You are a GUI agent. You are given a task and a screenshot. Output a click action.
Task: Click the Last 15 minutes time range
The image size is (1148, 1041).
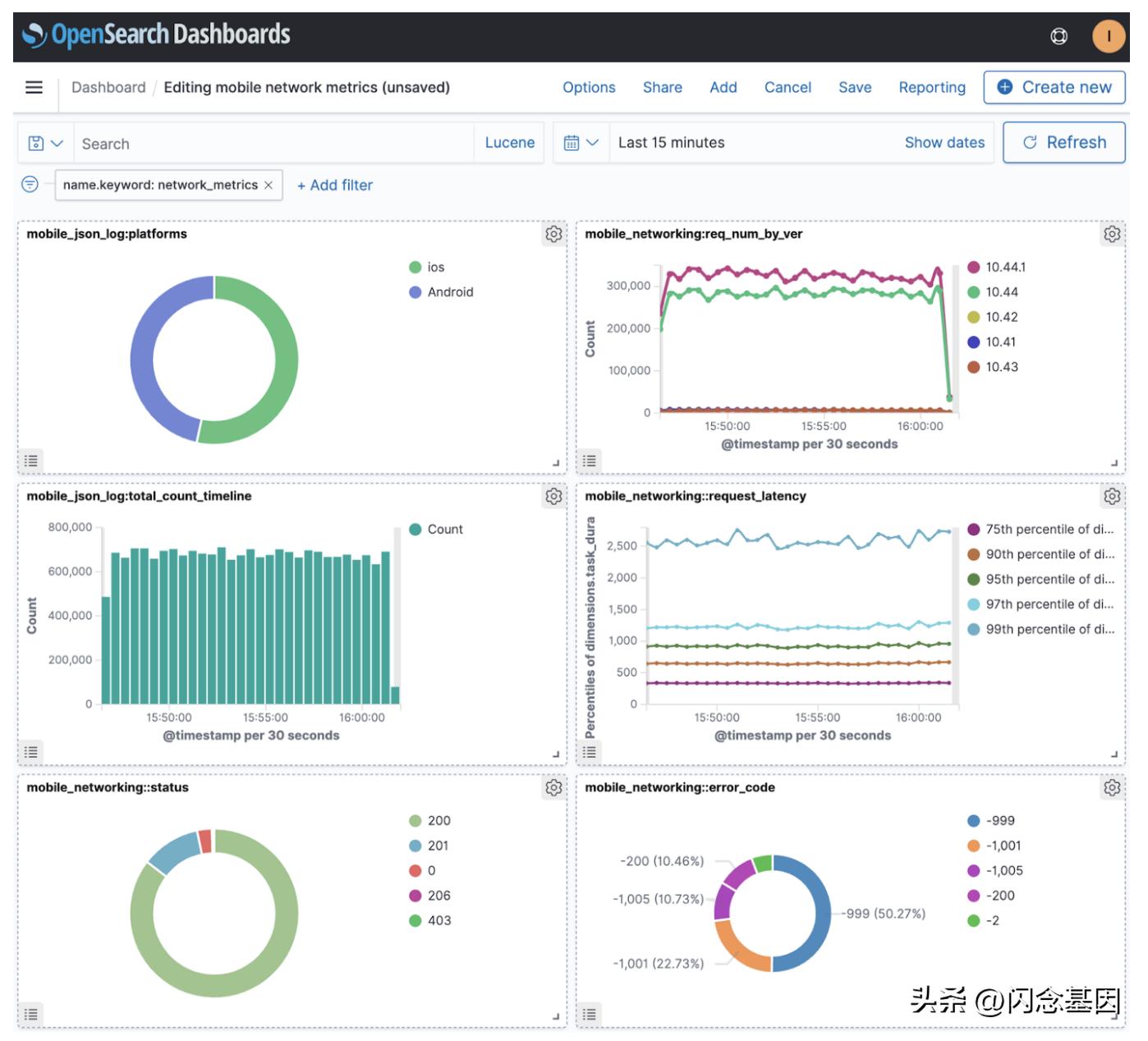[x=672, y=143]
